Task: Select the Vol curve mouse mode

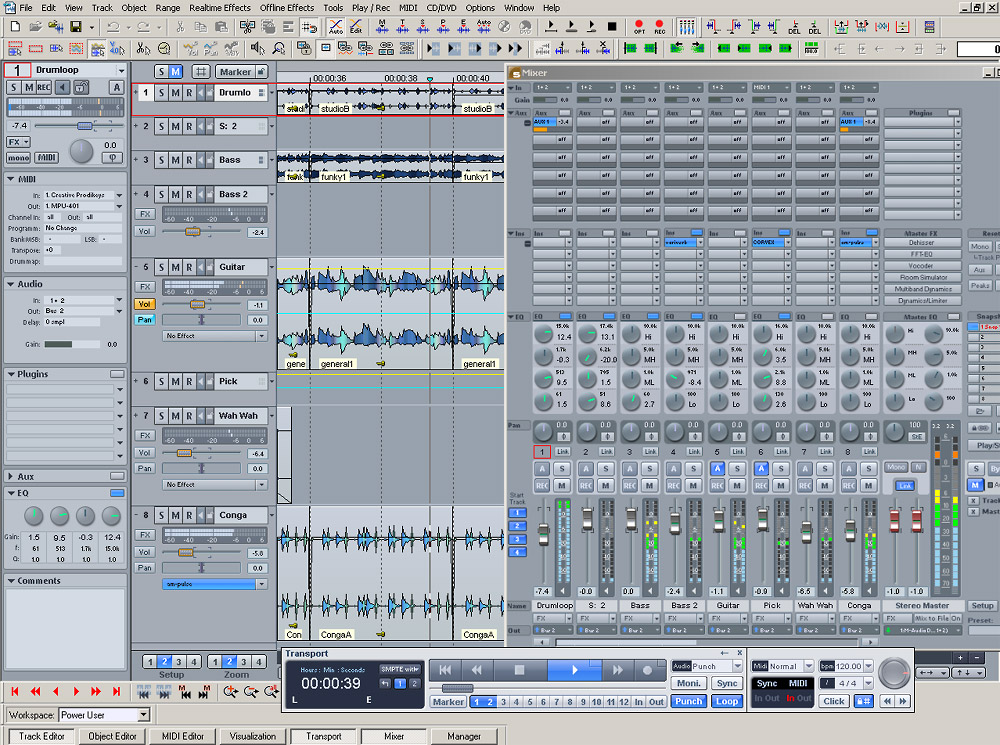Action: tap(190, 48)
